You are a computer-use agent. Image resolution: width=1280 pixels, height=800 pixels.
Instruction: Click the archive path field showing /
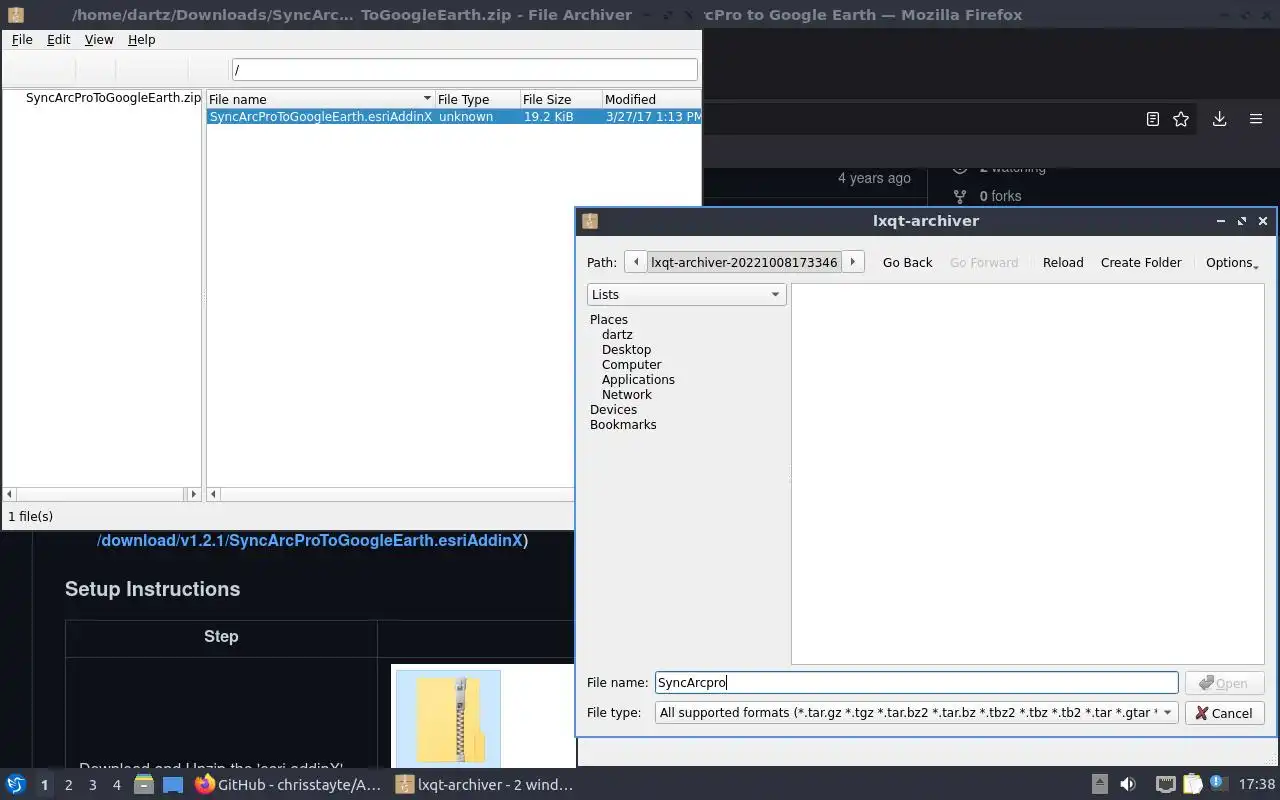464,69
